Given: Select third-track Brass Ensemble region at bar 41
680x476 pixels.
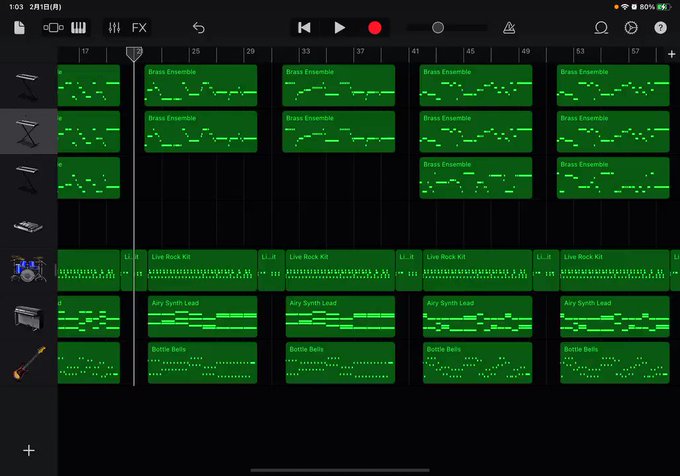Looking at the screenshot, I should 476,178.
